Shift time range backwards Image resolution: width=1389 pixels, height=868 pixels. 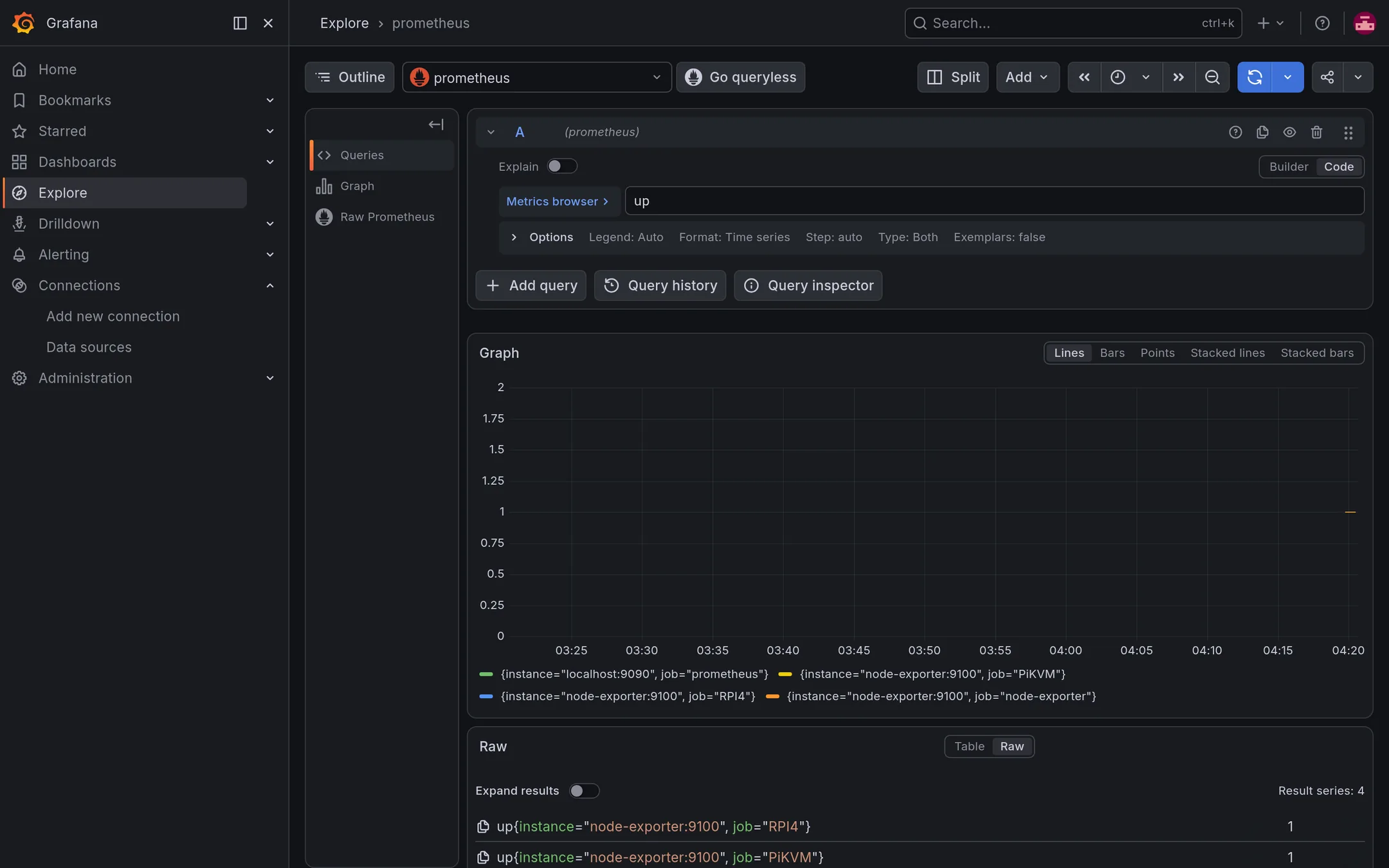point(1084,77)
